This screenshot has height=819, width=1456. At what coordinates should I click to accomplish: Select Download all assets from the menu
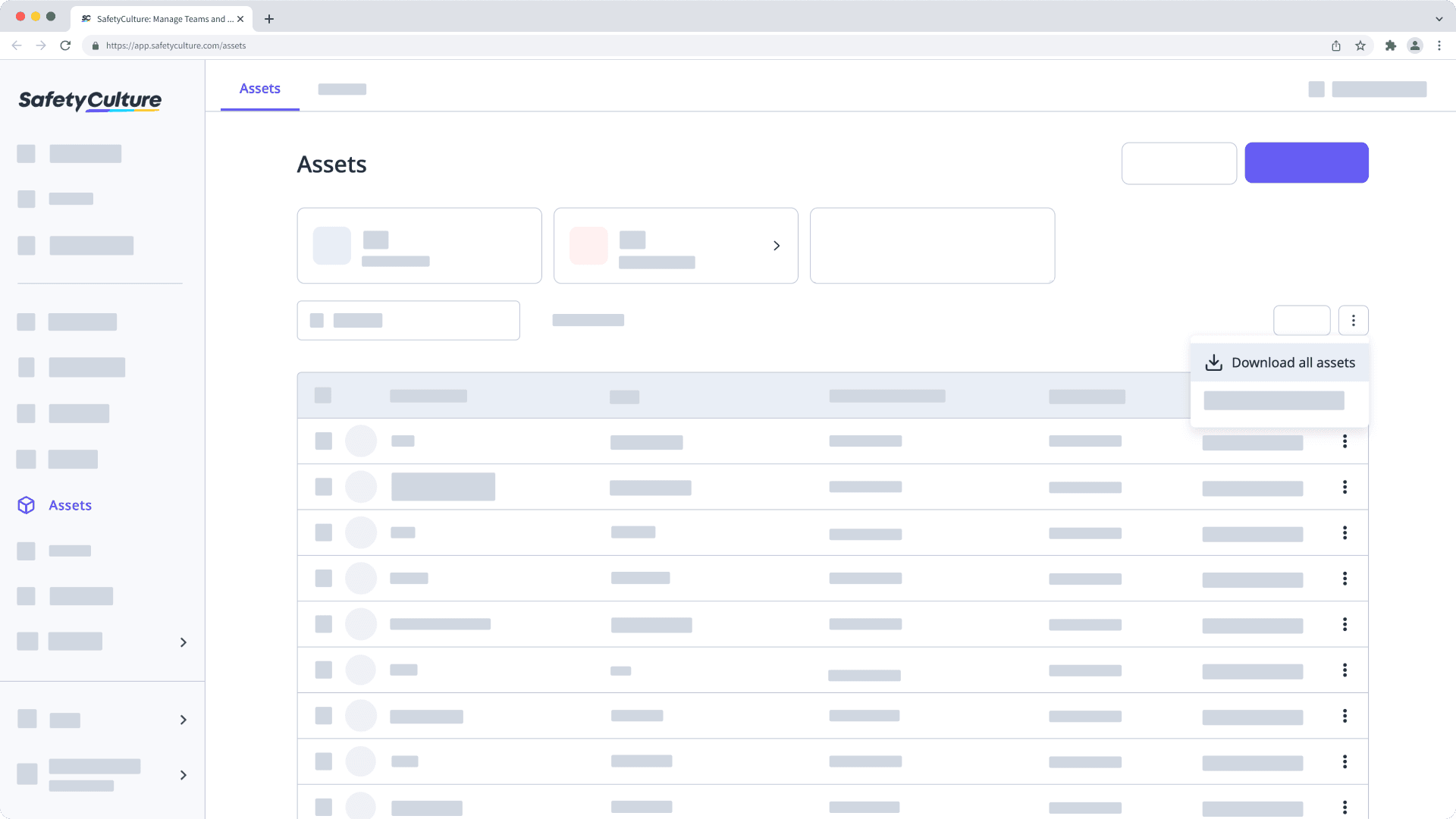pos(1294,362)
